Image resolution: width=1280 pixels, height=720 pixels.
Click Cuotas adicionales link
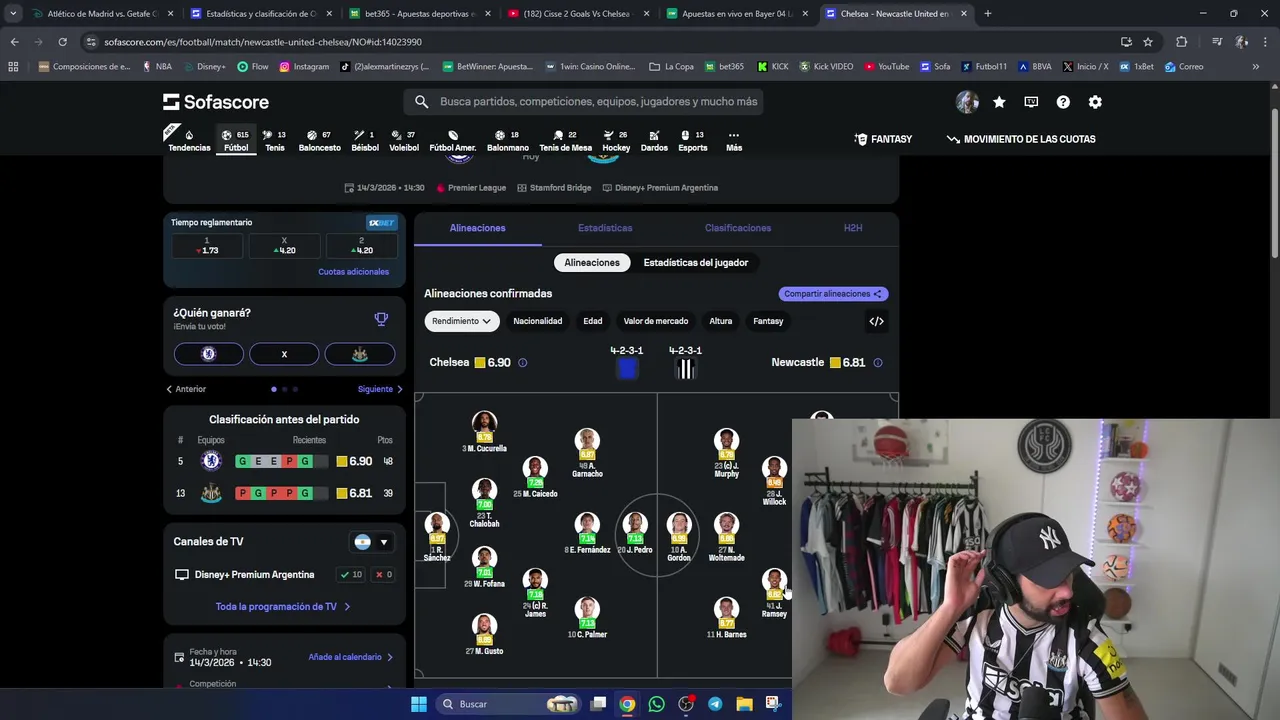353,272
